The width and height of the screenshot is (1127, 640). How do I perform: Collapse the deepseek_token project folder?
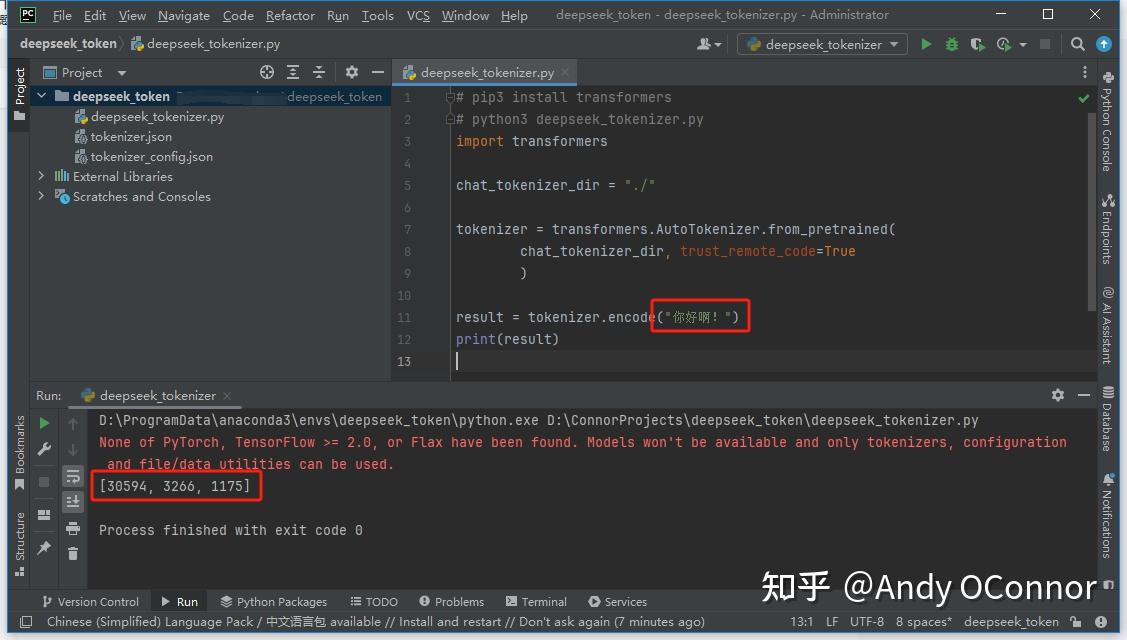pos(41,96)
